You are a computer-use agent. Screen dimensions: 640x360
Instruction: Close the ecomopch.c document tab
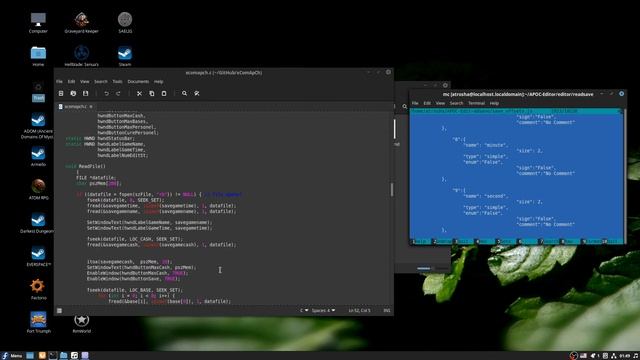tap(91, 107)
